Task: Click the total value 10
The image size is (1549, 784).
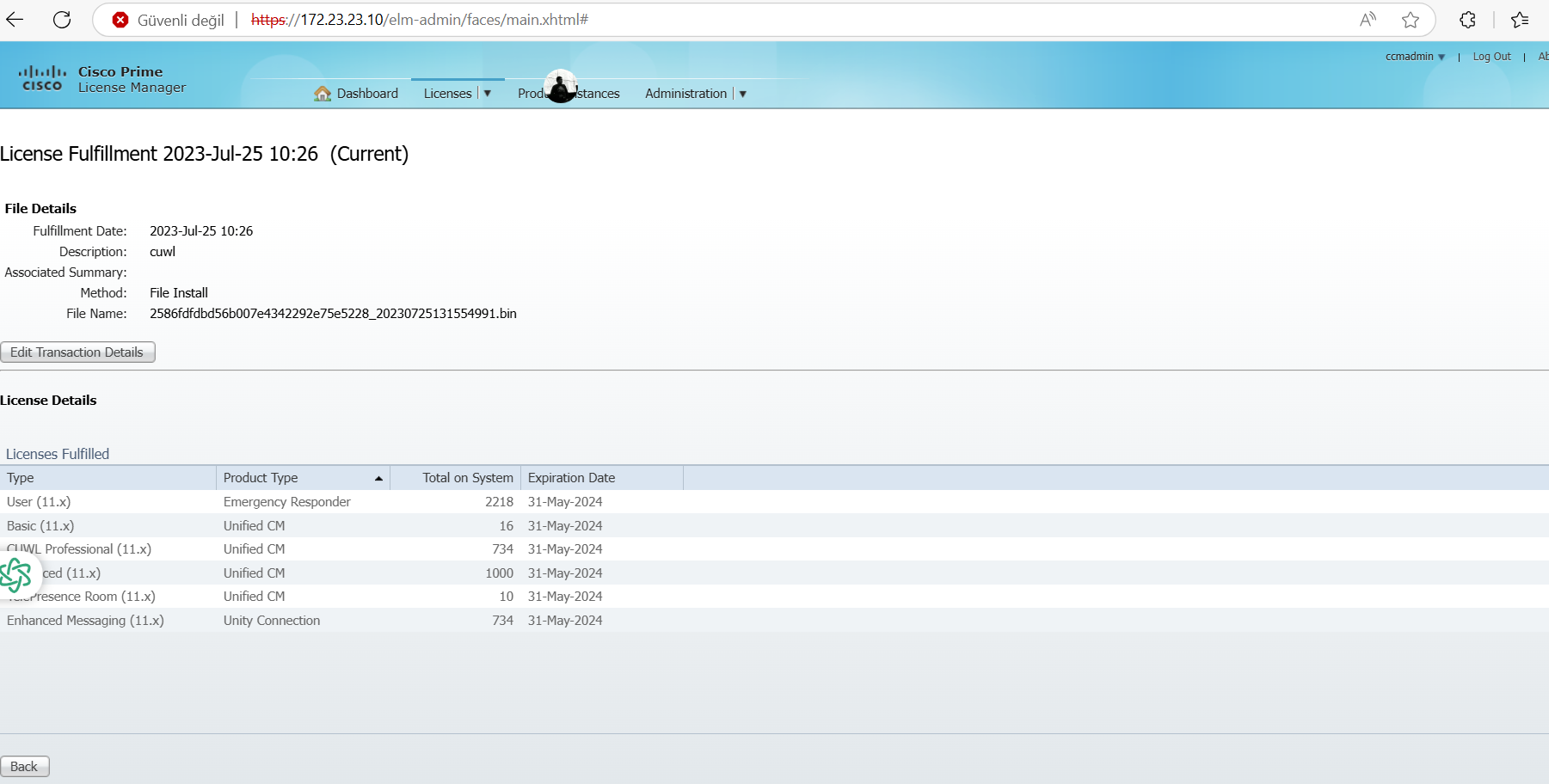Action: click(506, 597)
